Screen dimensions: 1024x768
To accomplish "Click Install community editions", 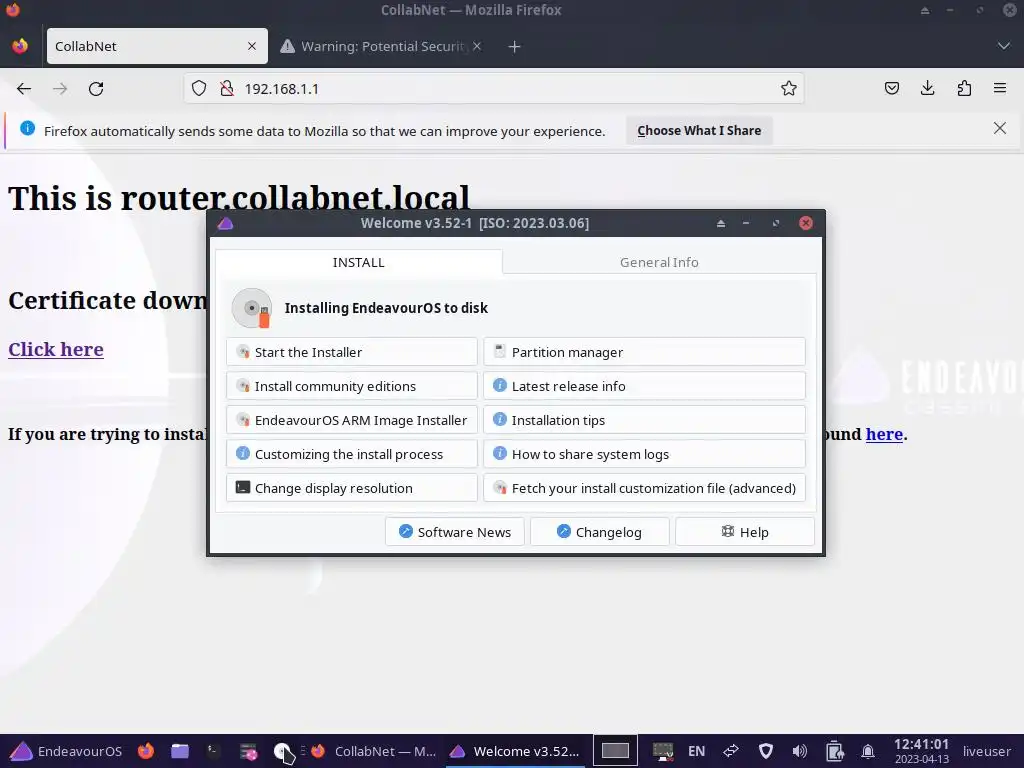I will (351, 386).
